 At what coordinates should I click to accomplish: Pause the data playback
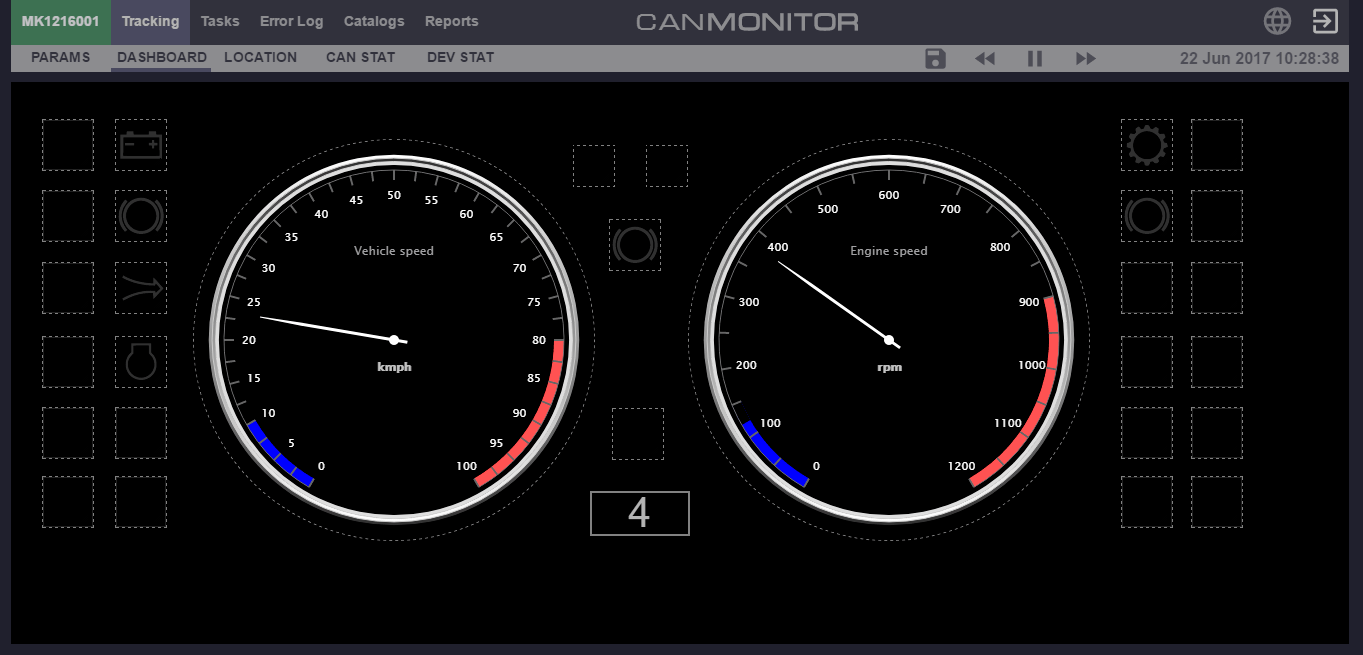click(x=1035, y=58)
